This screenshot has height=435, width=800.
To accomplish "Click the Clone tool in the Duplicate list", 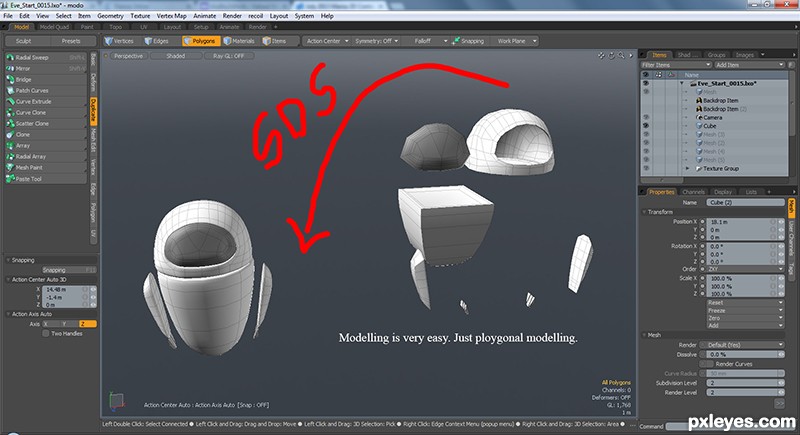I will tap(45, 135).
